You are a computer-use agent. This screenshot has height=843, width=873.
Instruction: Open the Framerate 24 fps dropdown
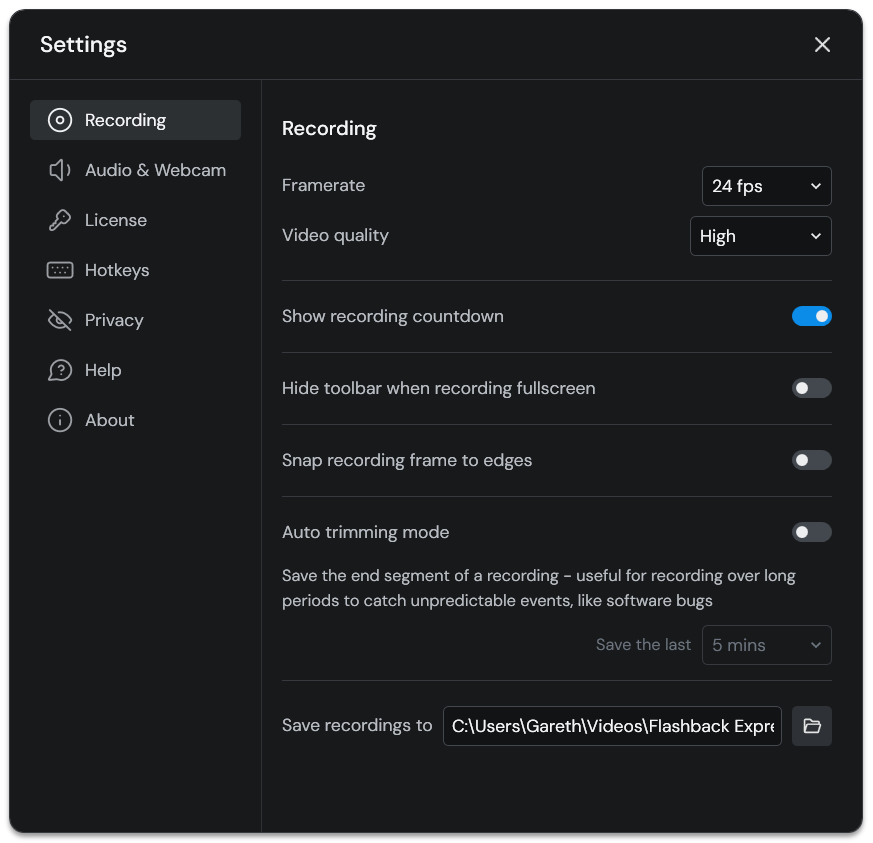(766, 186)
